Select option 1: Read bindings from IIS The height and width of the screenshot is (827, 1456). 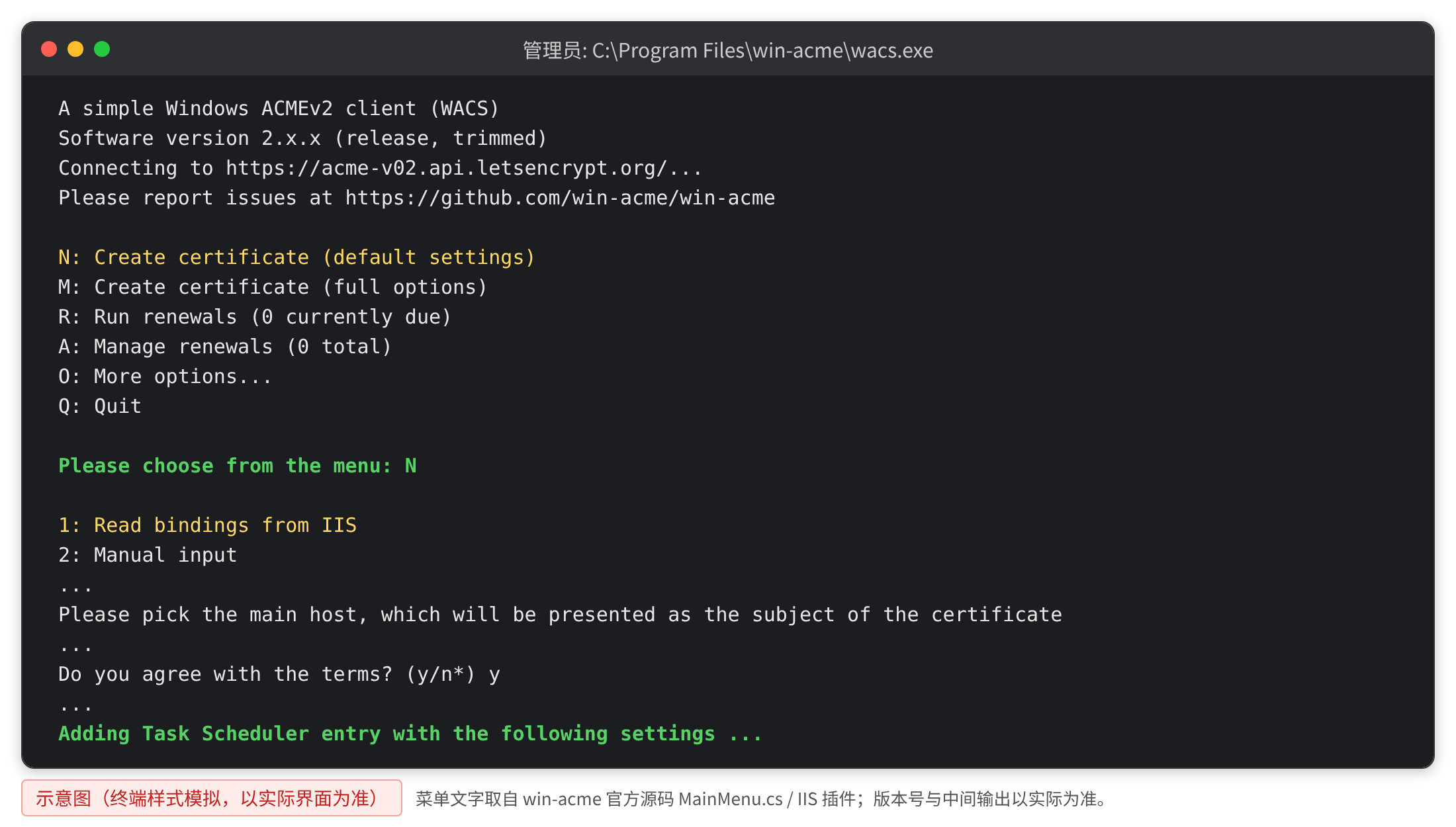point(207,525)
